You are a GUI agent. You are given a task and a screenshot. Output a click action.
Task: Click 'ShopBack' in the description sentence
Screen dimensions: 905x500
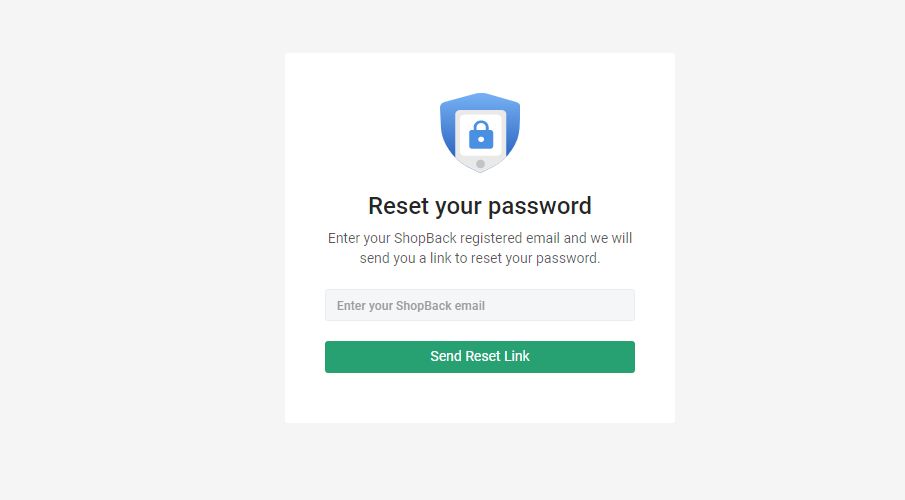(425, 239)
